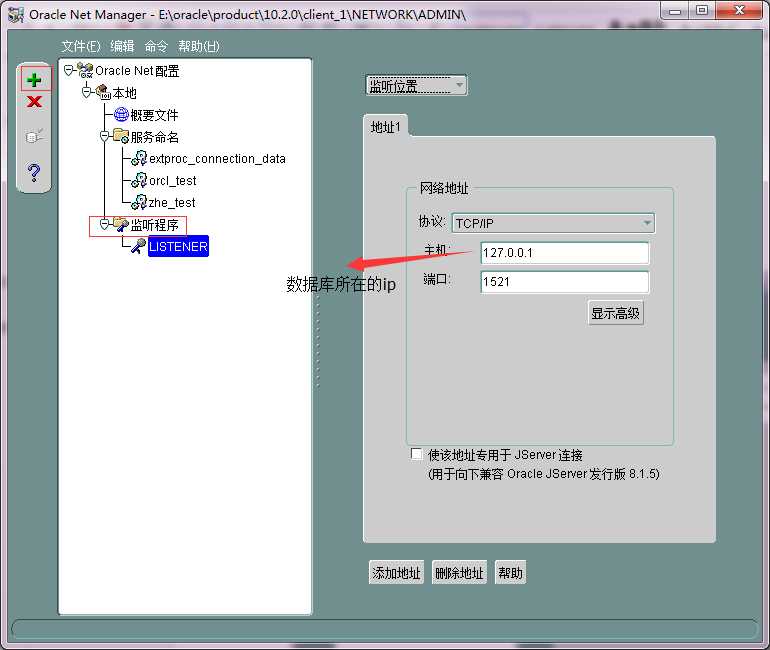
Task: Click the 添加地址 button
Action: tap(396, 572)
